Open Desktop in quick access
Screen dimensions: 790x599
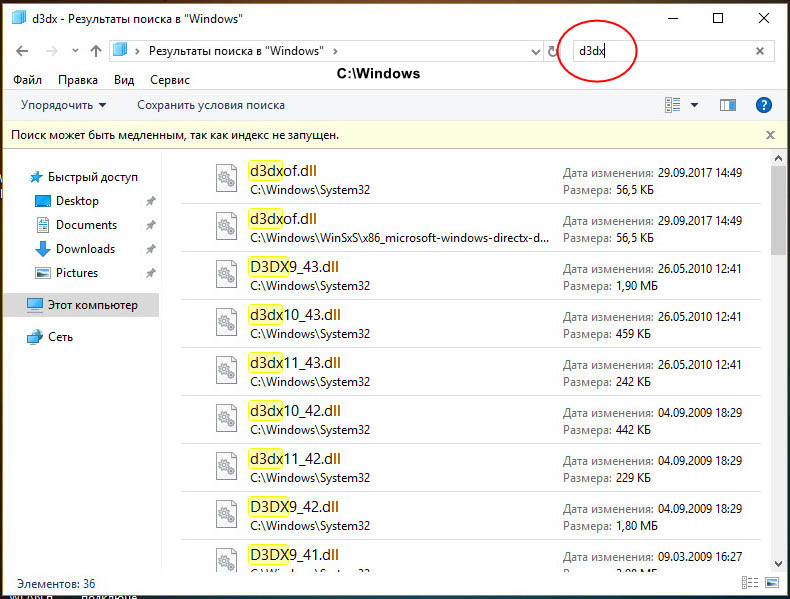click(x=77, y=201)
